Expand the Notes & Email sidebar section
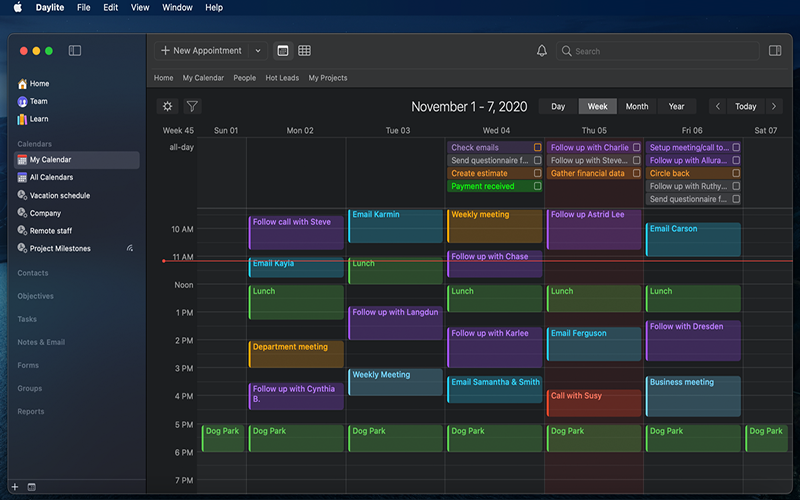800x500 pixels. tap(41, 342)
